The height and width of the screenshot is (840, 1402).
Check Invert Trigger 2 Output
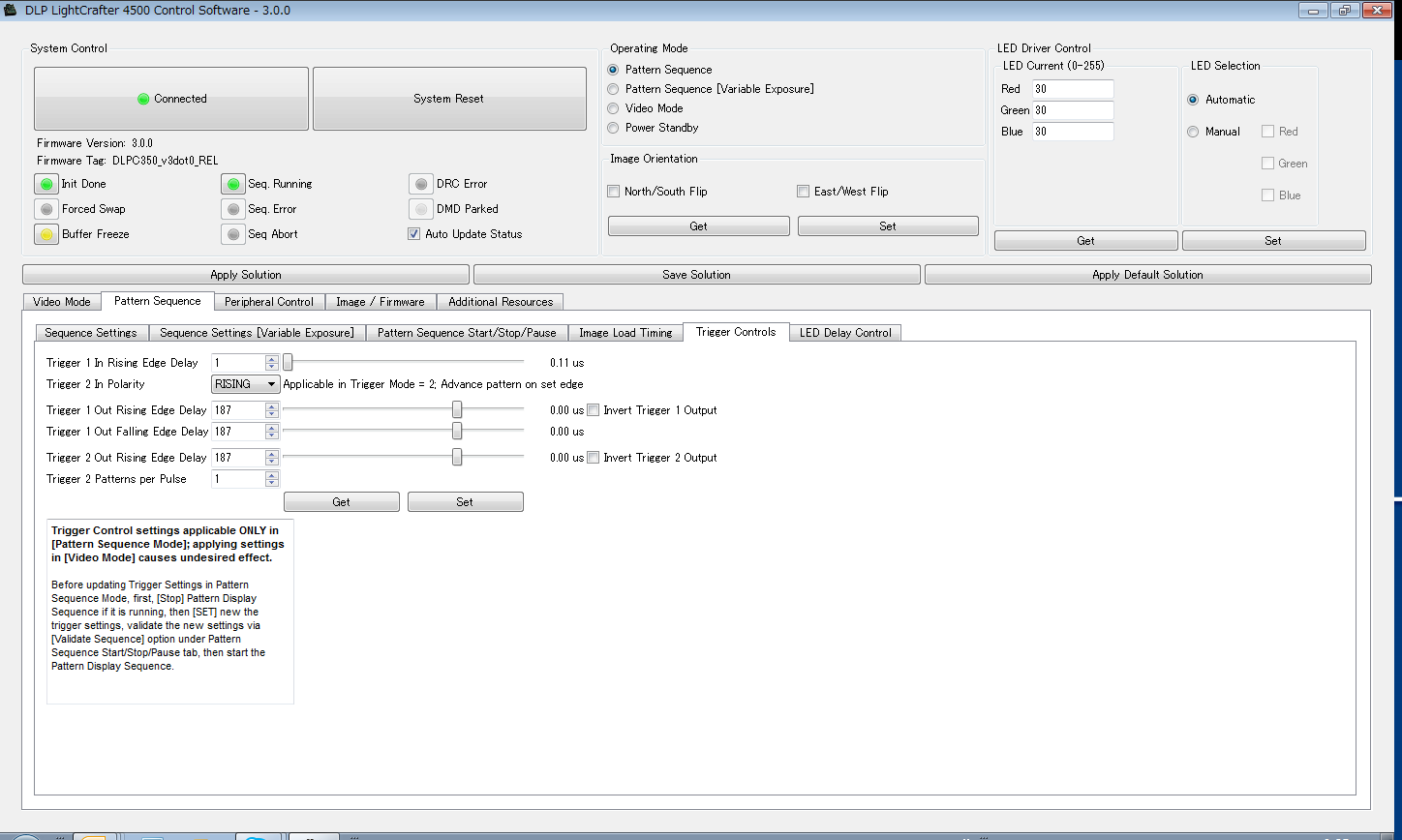(594, 458)
